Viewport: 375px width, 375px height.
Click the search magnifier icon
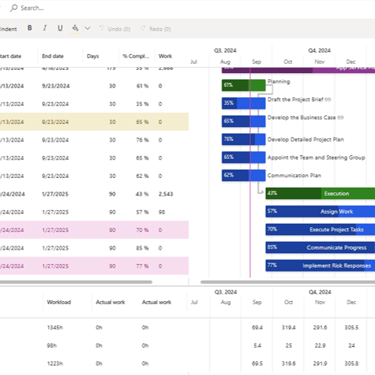coord(14,8)
